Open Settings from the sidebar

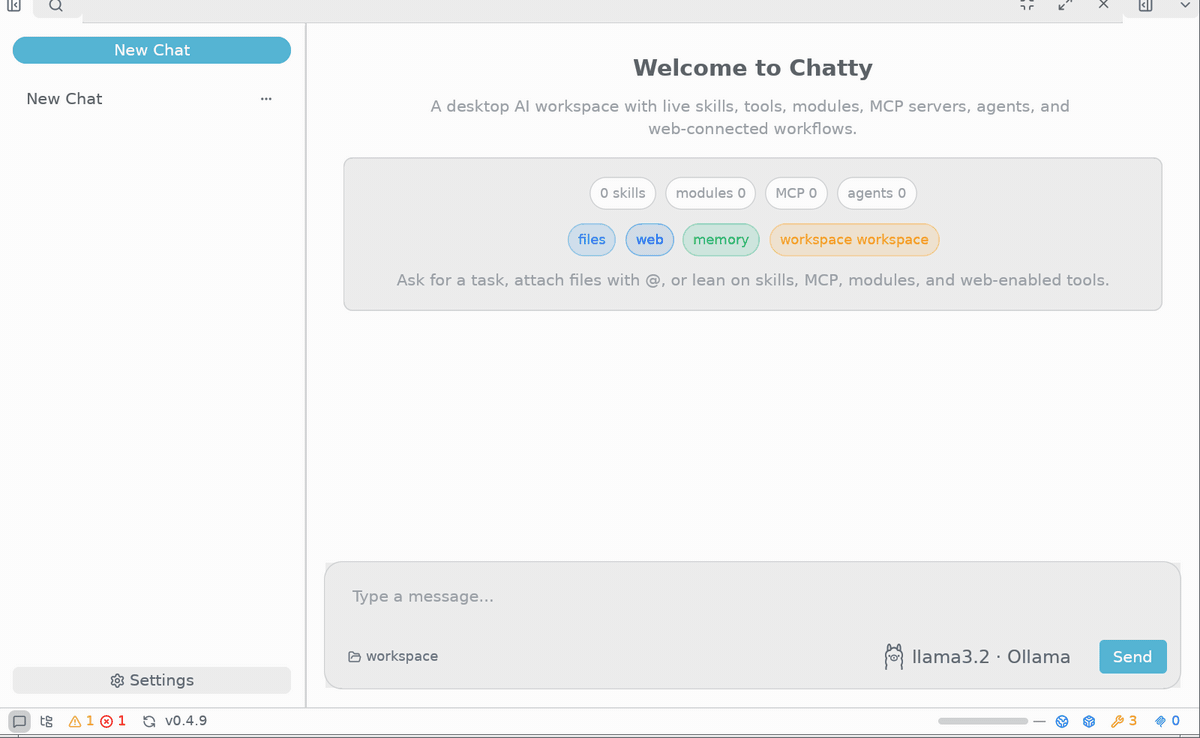(x=152, y=680)
